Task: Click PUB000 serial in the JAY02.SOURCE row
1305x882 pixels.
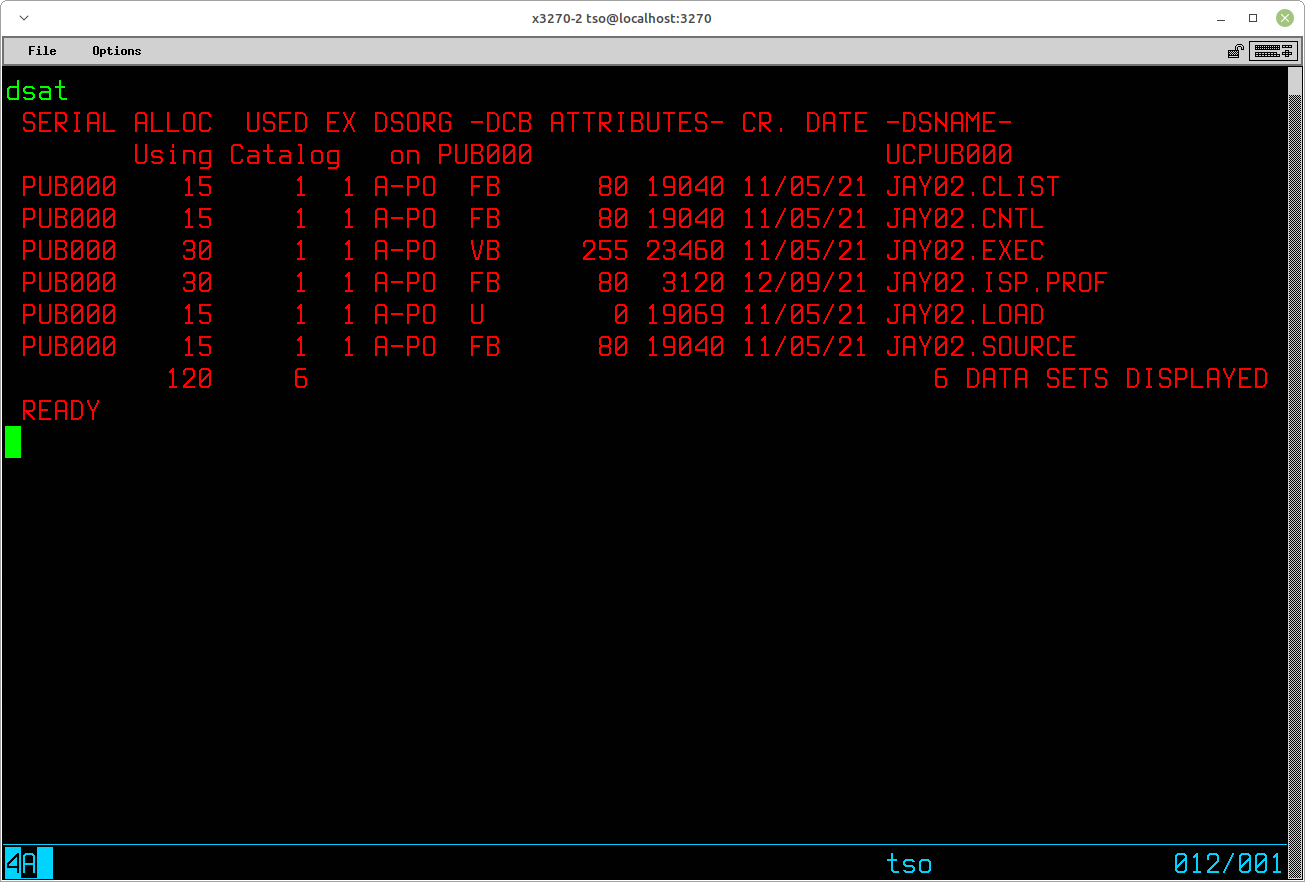Action: pyautogui.click(x=69, y=347)
